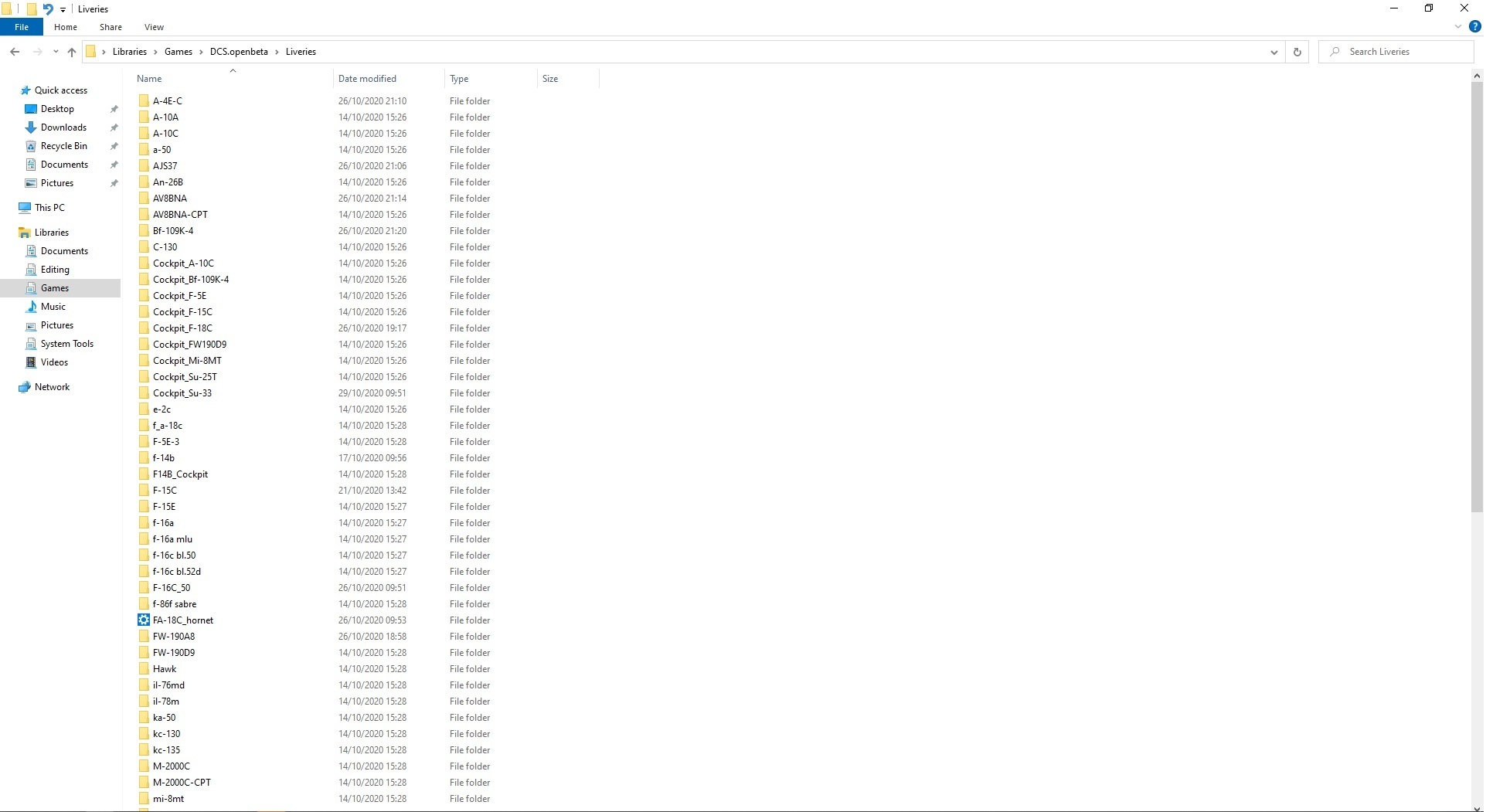Select the il-76md folder
This screenshot has height=812, width=1486.
pos(168,685)
